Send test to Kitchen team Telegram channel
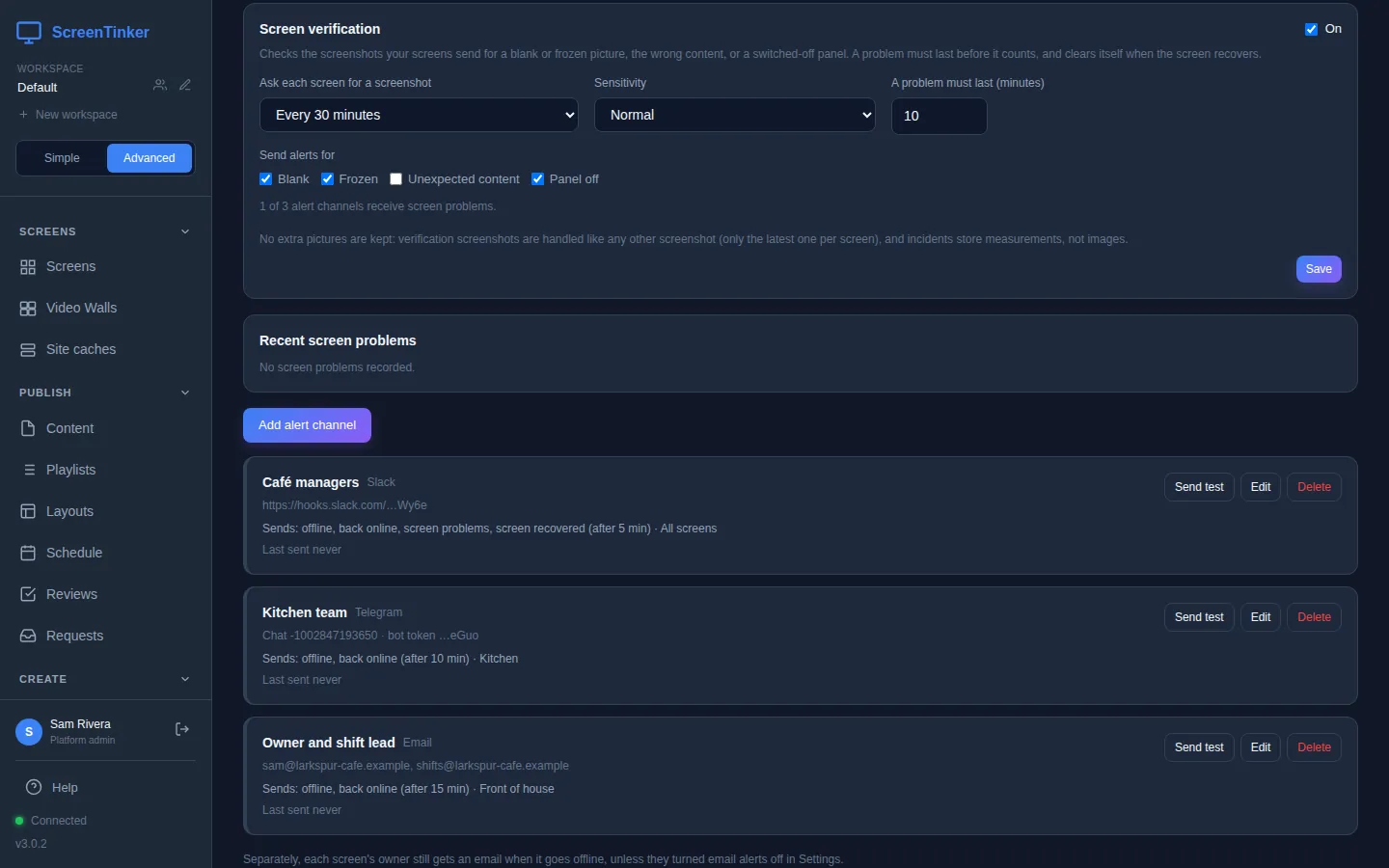The height and width of the screenshot is (868, 1389). tap(1199, 617)
